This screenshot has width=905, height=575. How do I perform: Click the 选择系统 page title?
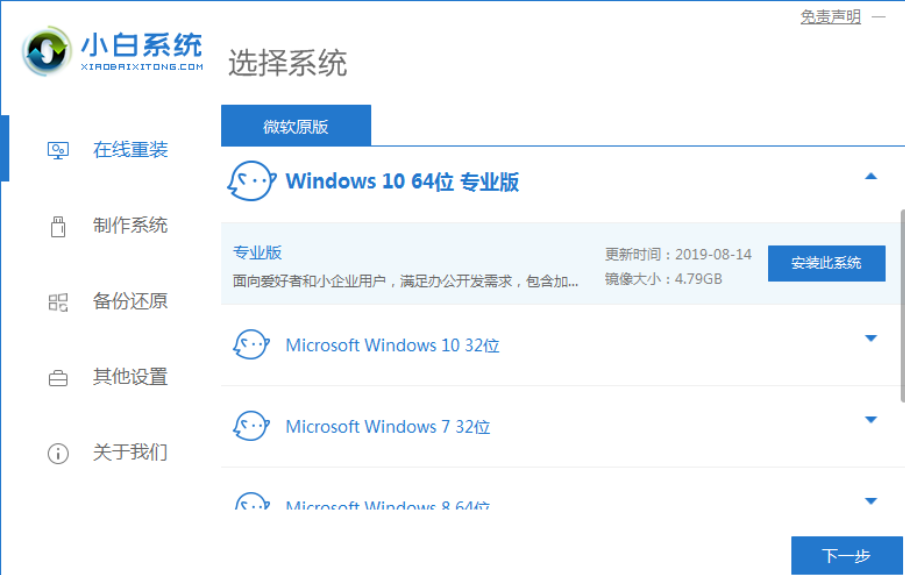287,62
